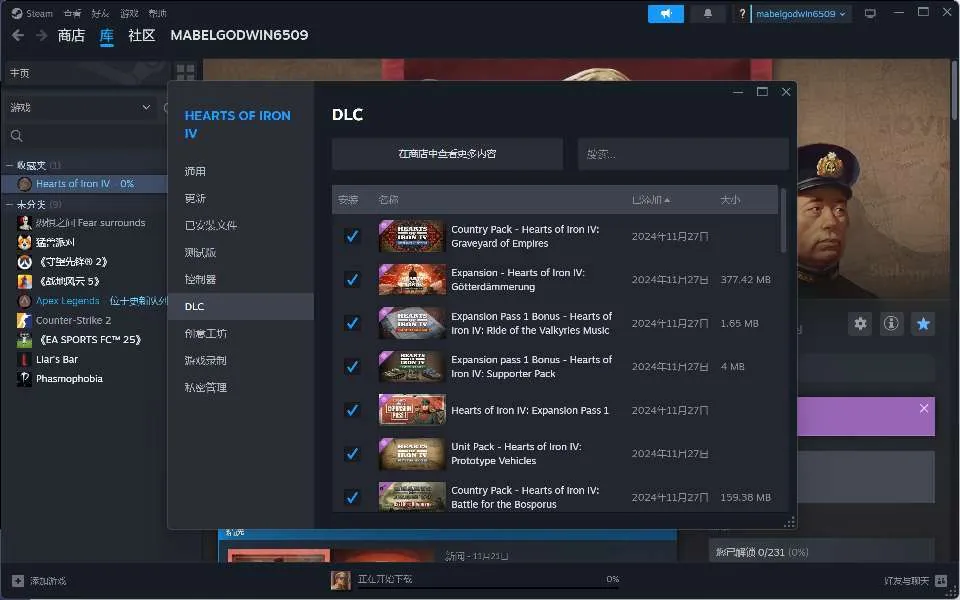Click the view more in store button
960x600 pixels.
(x=447, y=154)
